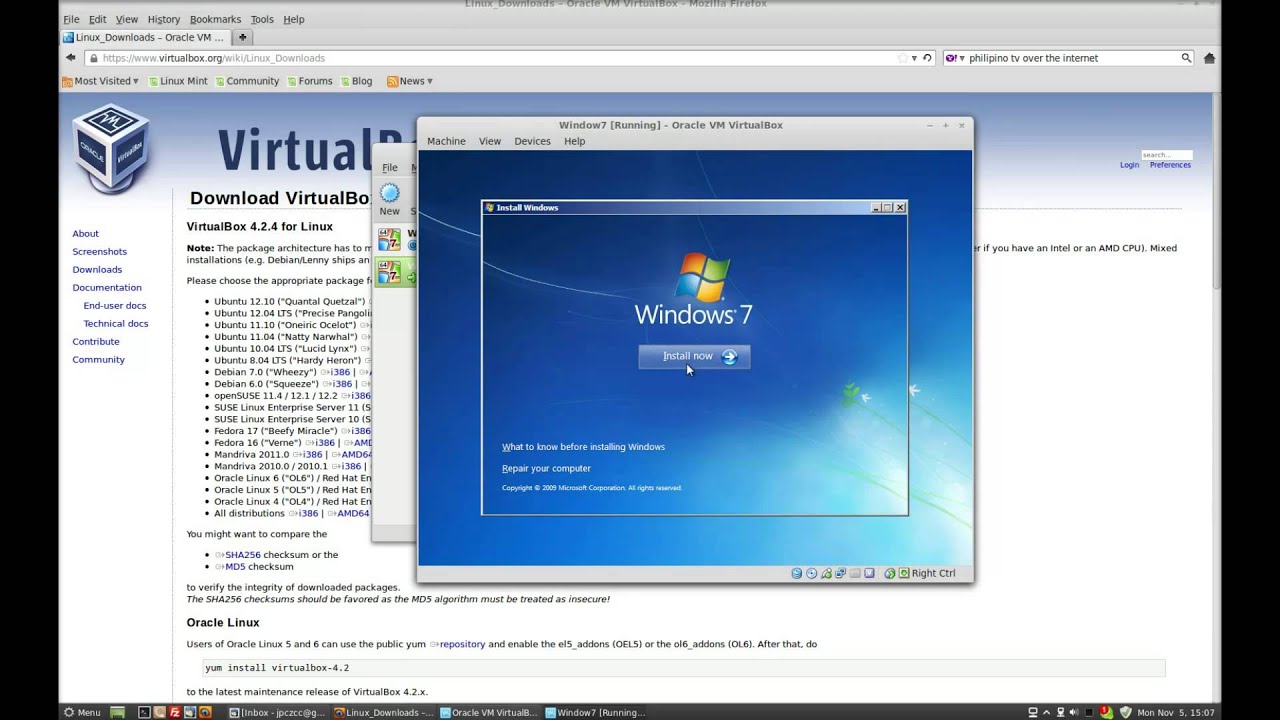
Task: Click virtualization 'V' icon in VM status bar
Action: coord(869,573)
